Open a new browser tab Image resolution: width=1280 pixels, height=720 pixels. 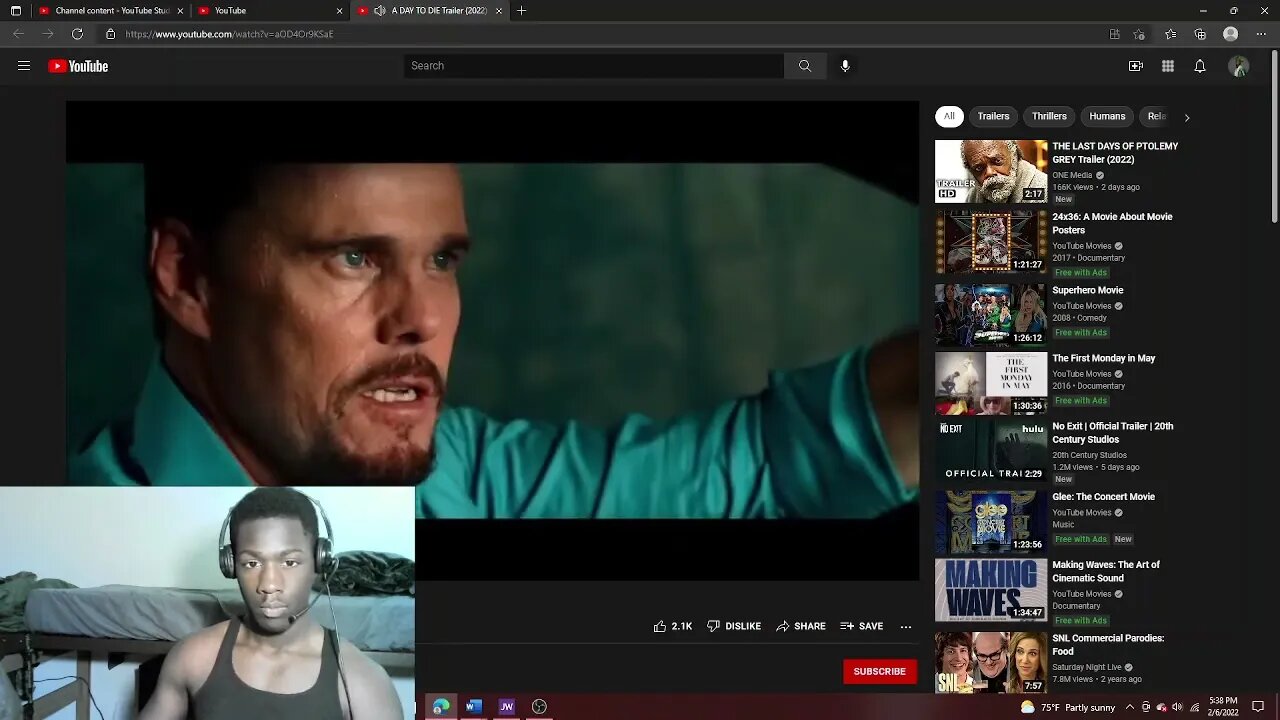(x=521, y=11)
